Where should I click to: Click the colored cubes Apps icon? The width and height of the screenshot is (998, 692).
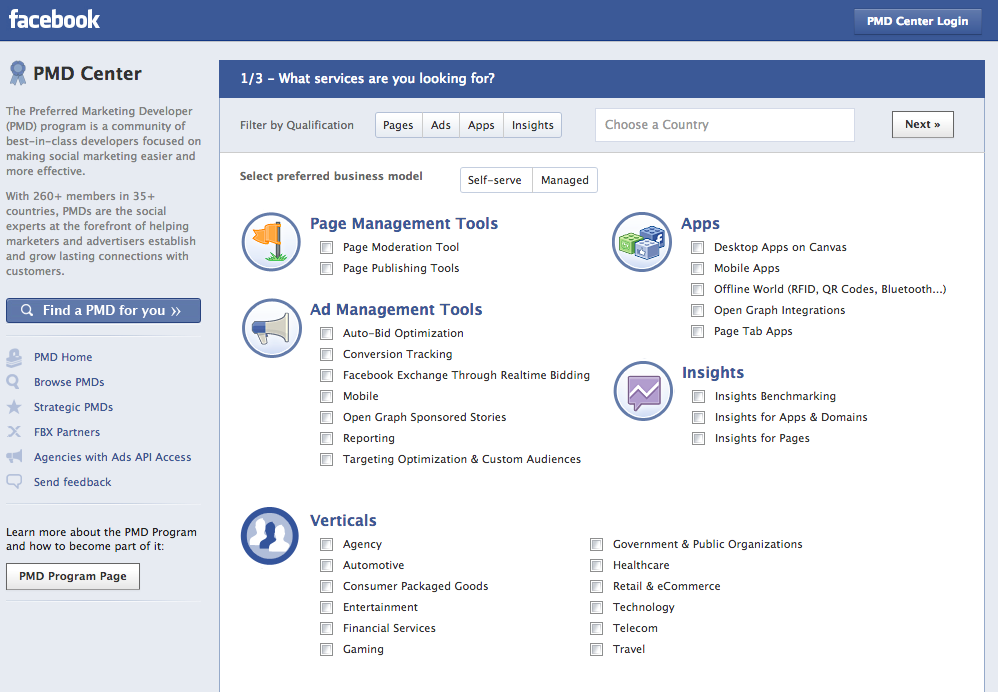coord(641,241)
